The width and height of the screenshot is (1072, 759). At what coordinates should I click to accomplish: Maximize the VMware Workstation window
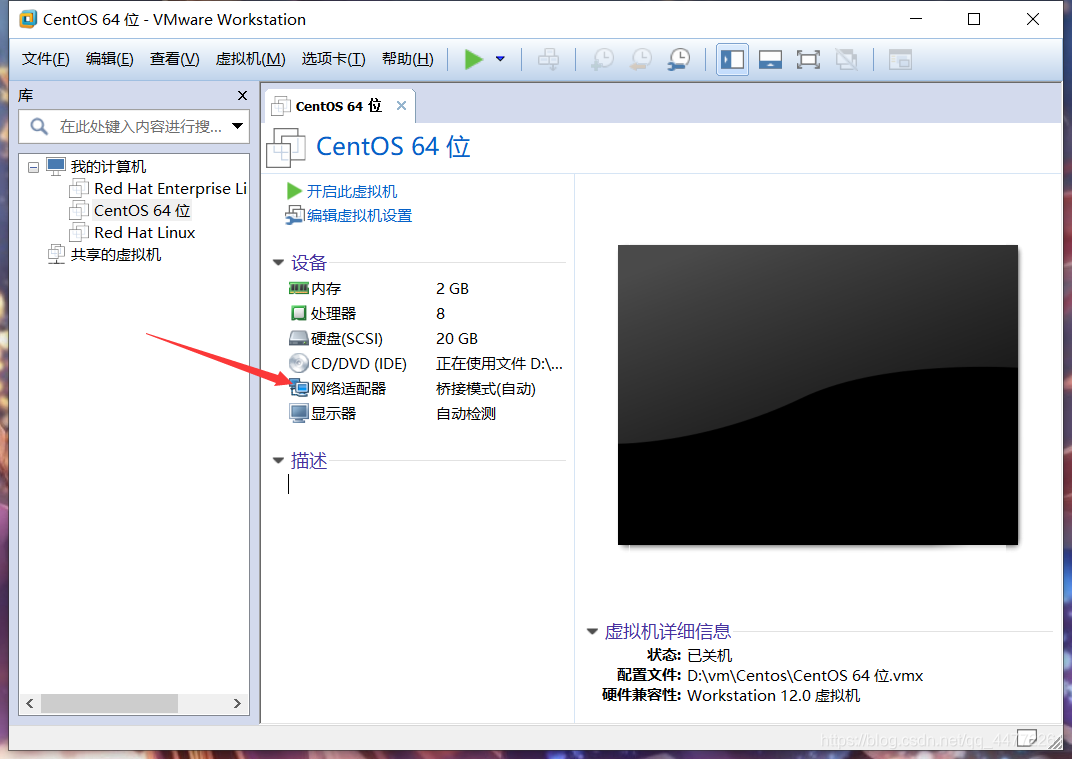pyautogui.click(x=974, y=19)
